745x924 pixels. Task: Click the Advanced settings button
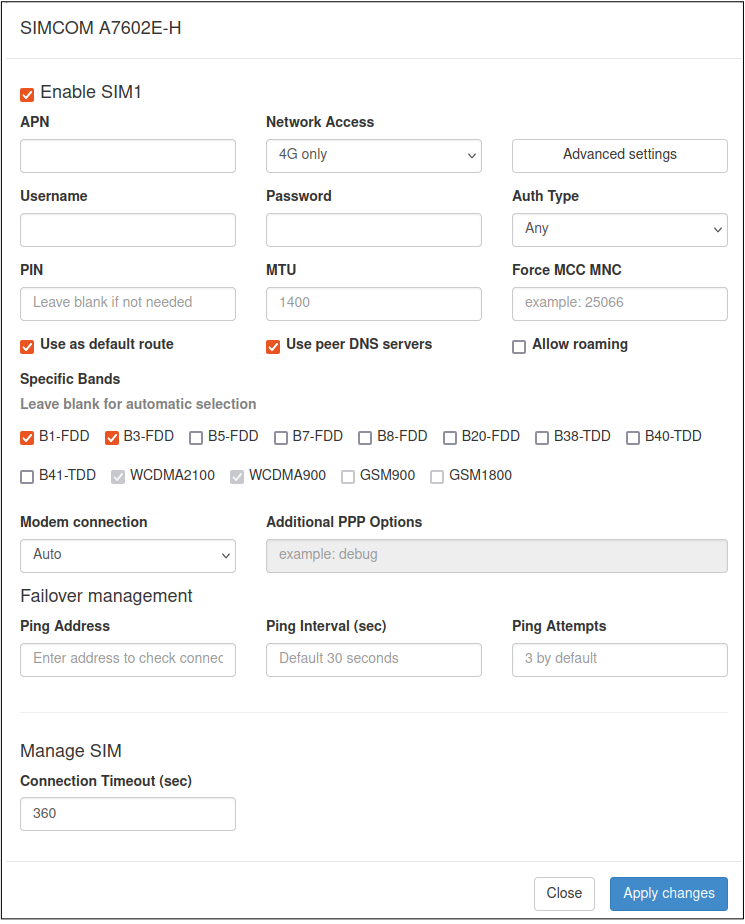click(x=619, y=155)
